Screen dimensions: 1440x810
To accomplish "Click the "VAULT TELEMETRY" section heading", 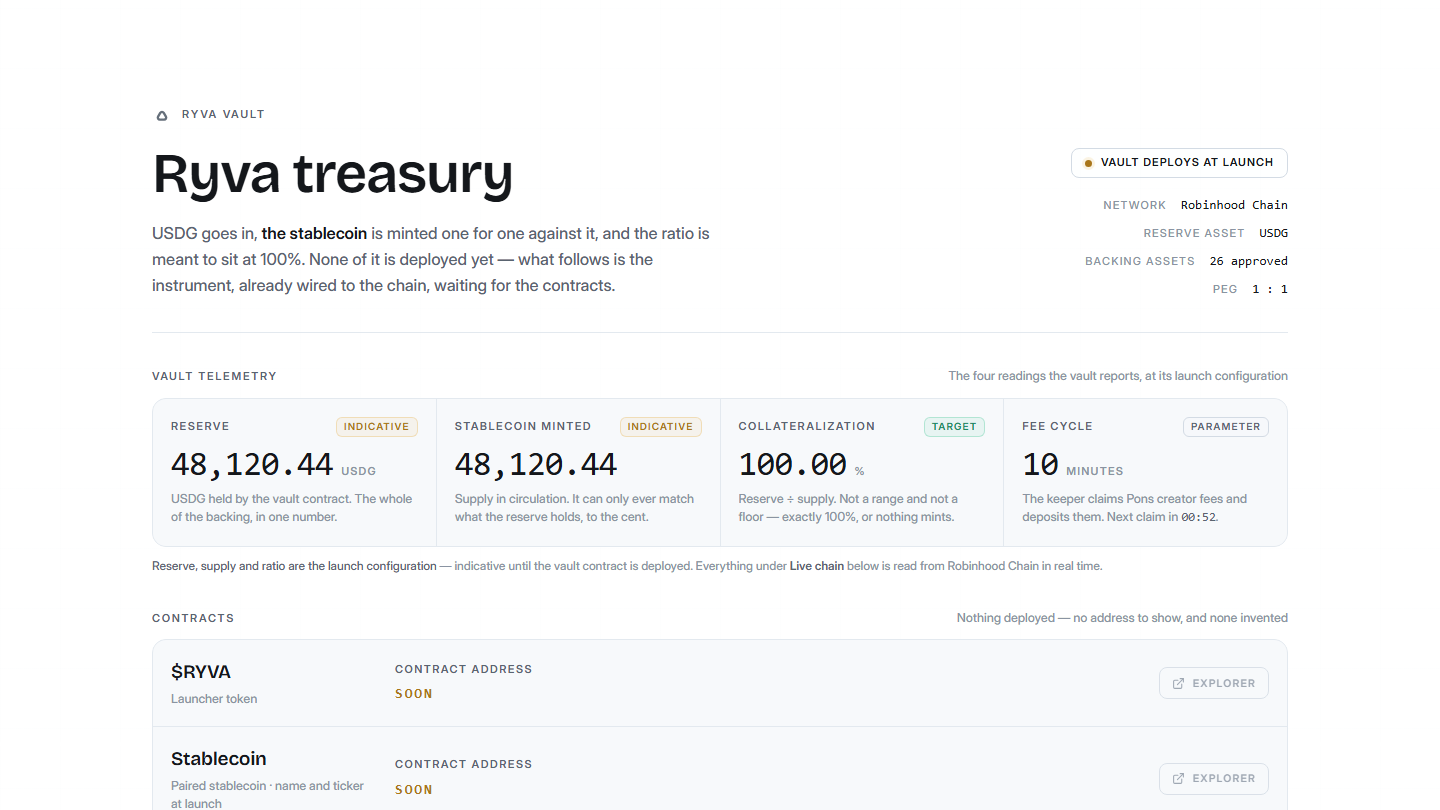I will point(214,376).
